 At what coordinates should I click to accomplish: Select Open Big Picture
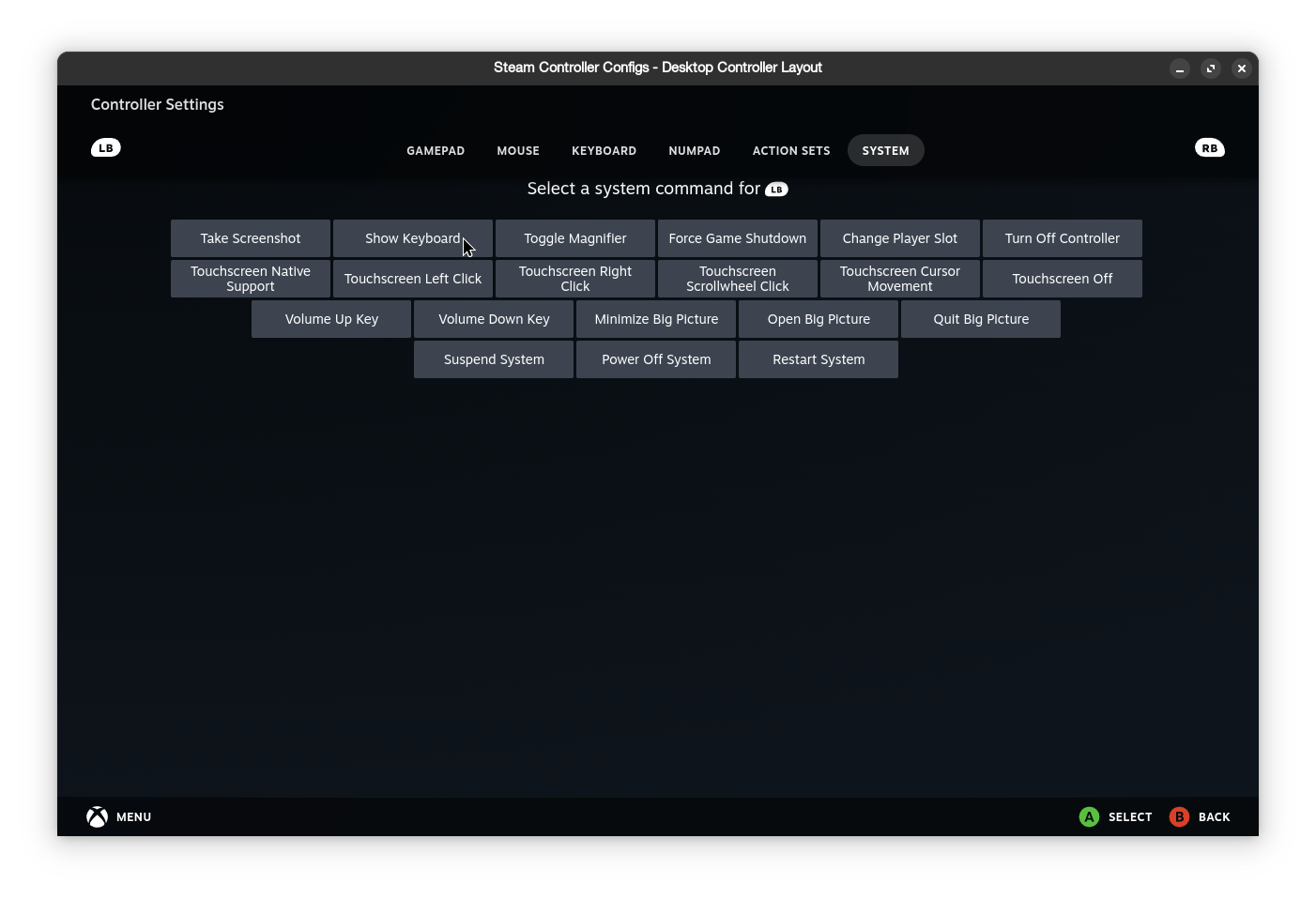819,319
